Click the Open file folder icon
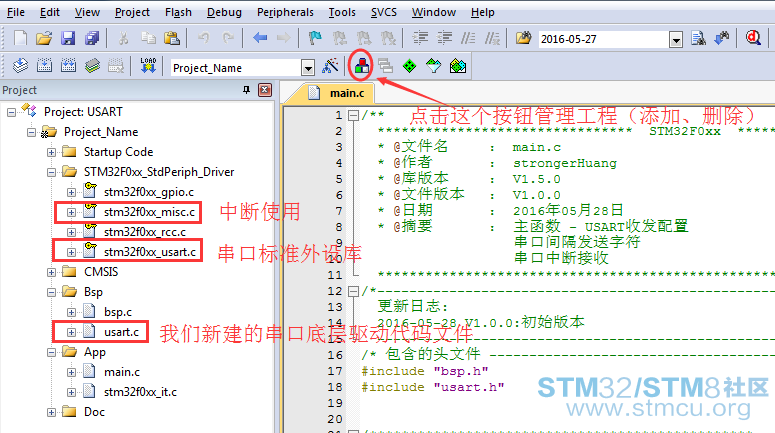 pos(44,39)
